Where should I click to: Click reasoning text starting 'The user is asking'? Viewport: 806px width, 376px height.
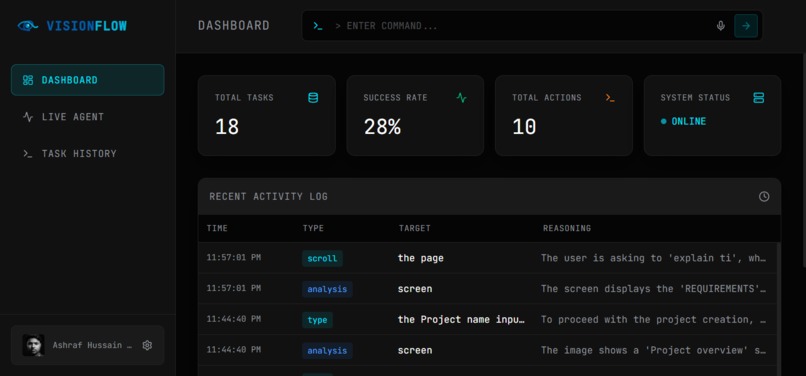coord(654,258)
